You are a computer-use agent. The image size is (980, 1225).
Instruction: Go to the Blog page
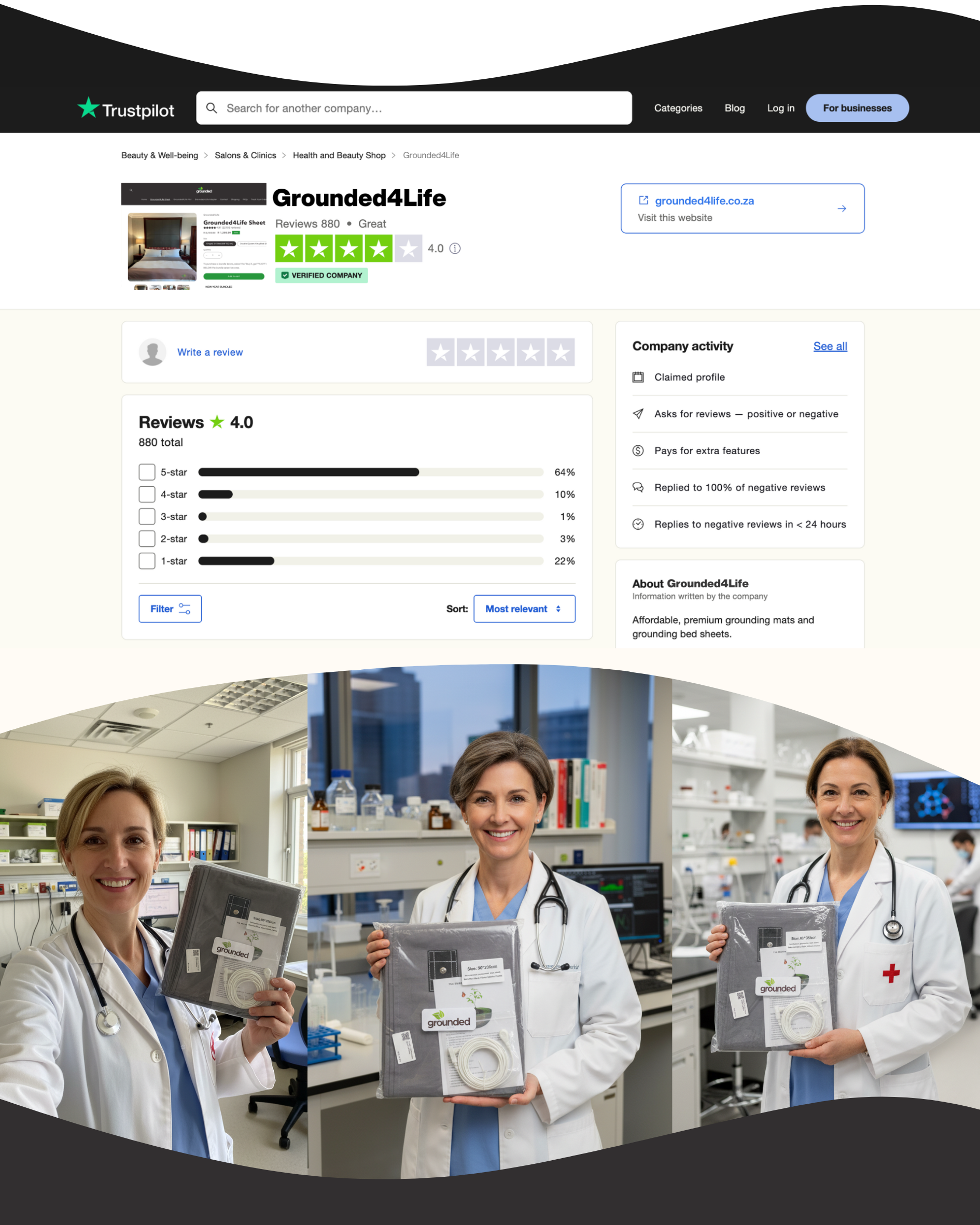pyautogui.click(x=734, y=108)
